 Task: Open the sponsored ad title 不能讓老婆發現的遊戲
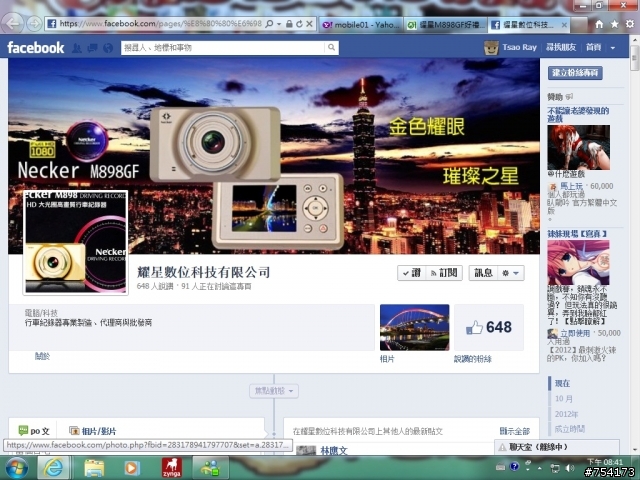tap(578, 115)
